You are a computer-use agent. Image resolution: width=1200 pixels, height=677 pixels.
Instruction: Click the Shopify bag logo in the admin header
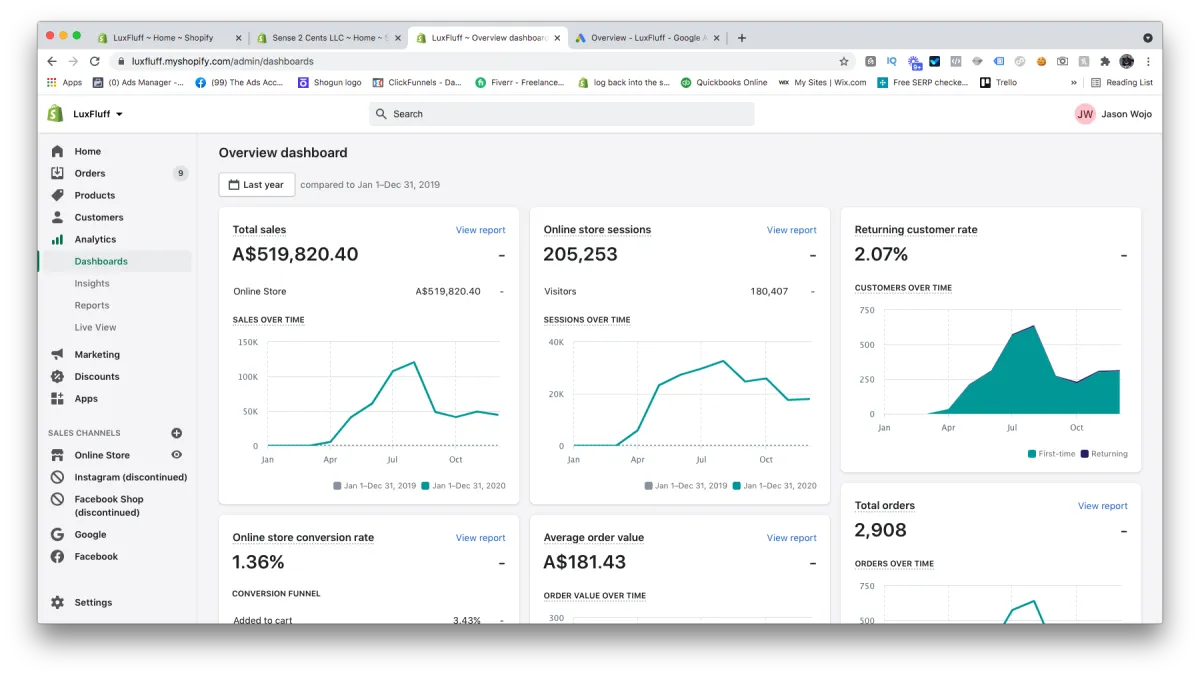[x=56, y=114]
